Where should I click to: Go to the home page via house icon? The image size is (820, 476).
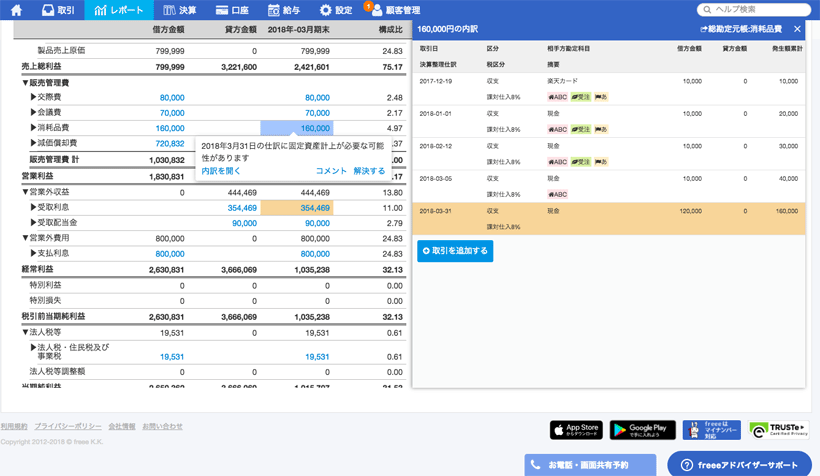click(x=16, y=10)
